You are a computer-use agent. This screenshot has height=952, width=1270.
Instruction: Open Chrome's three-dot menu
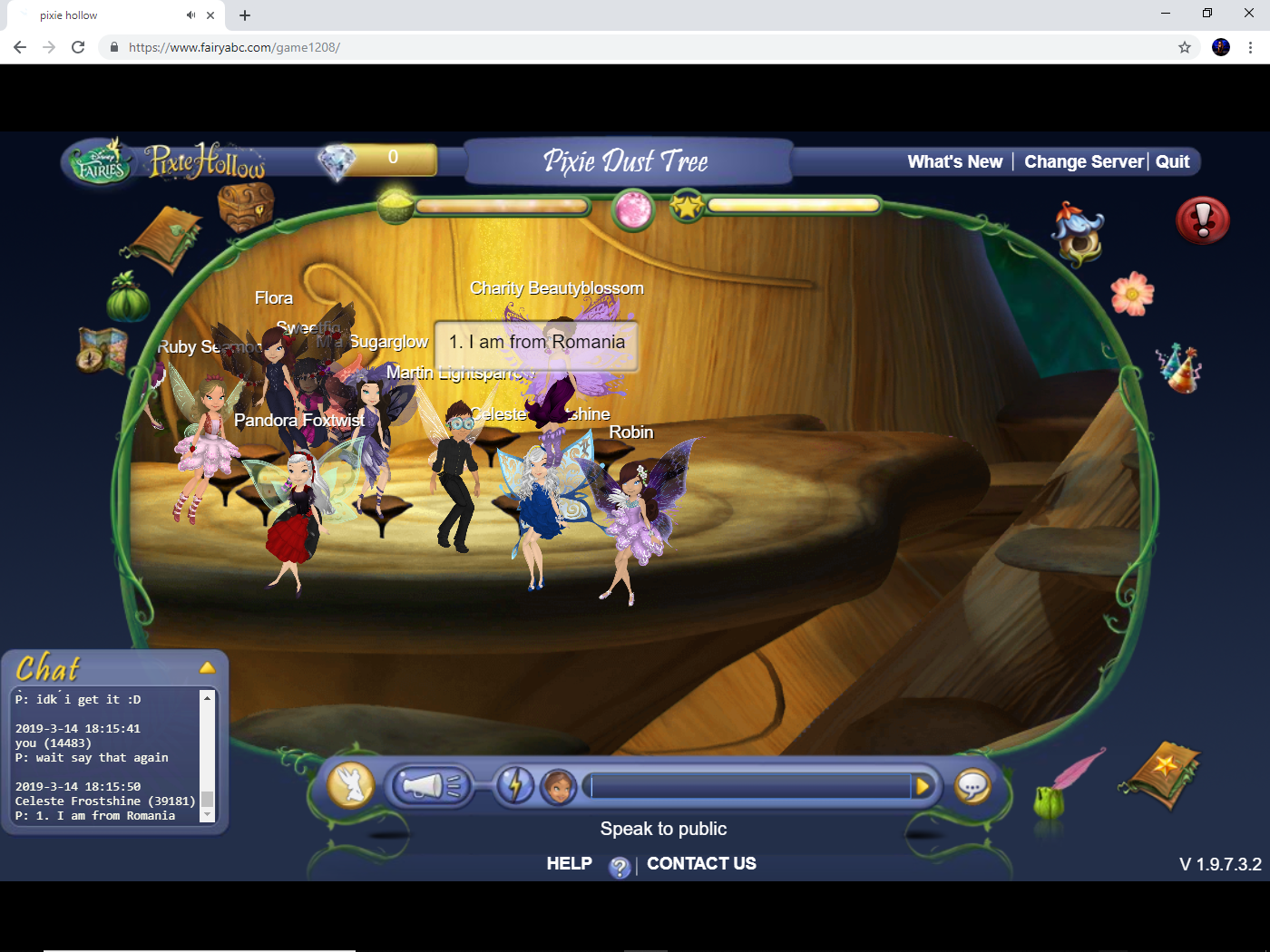(1253, 47)
